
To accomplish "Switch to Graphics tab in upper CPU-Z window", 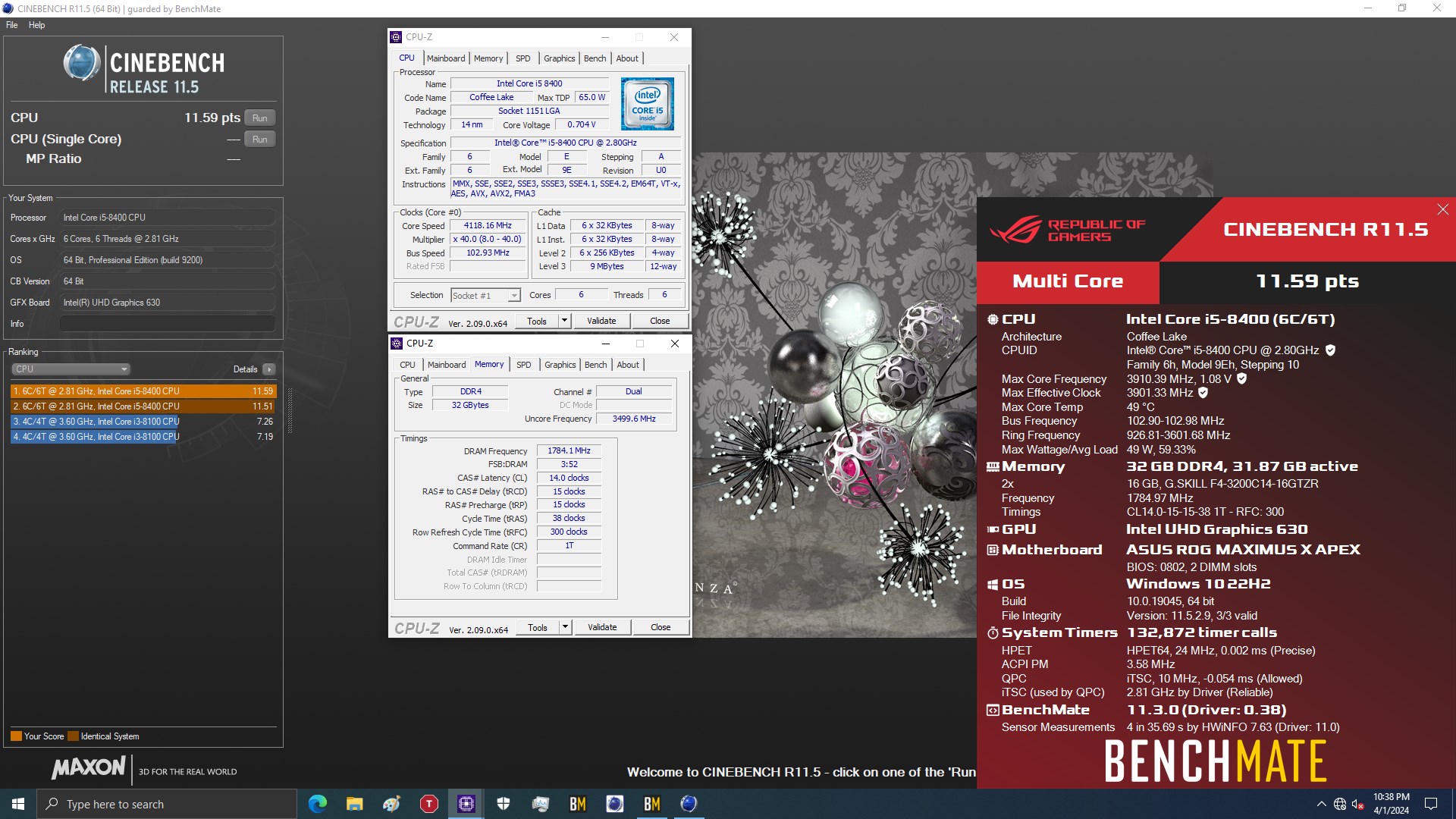I will 559,58.
